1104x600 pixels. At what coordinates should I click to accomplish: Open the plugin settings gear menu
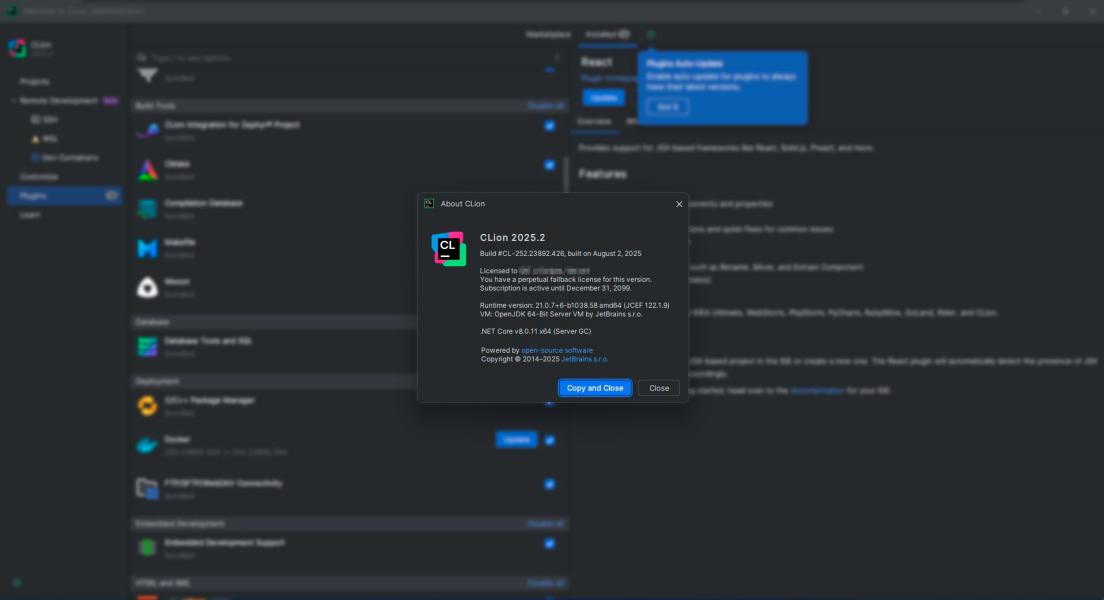pyautogui.click(x=651, y=34)
